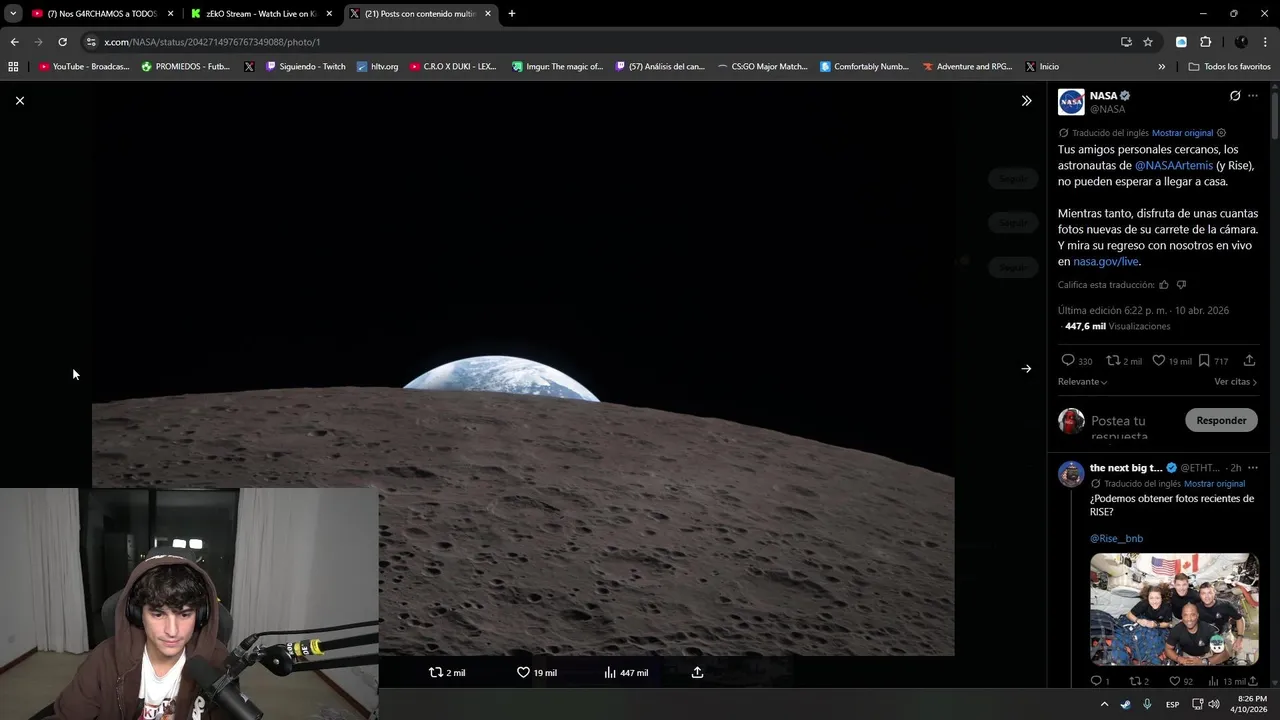The image size is (1280, 720).
Task: Switch the ESP input language
Action: (1172, 704)
